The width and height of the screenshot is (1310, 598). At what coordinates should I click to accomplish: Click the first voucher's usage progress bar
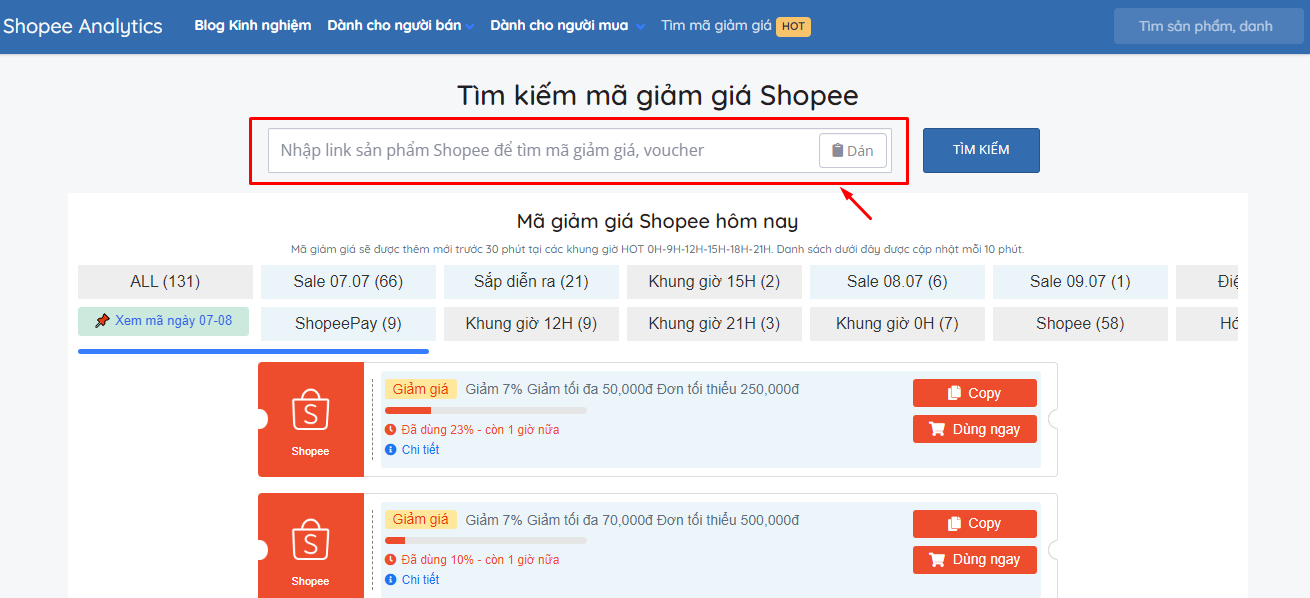point(485,410)
